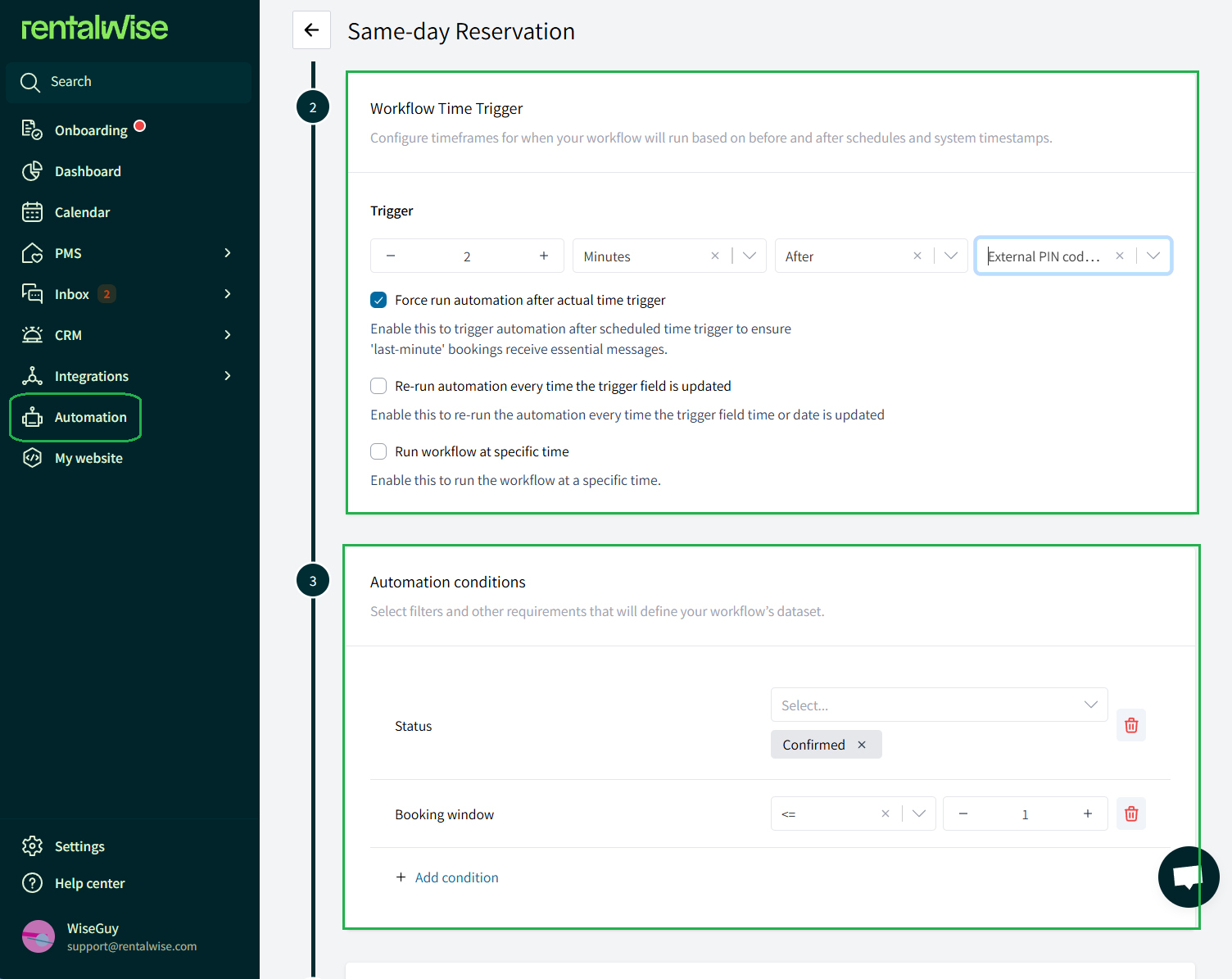Delete the Status condition with trash icon
This screenshot has width=1232, height=979.
pyautogui.click(x=1130, y=725)
